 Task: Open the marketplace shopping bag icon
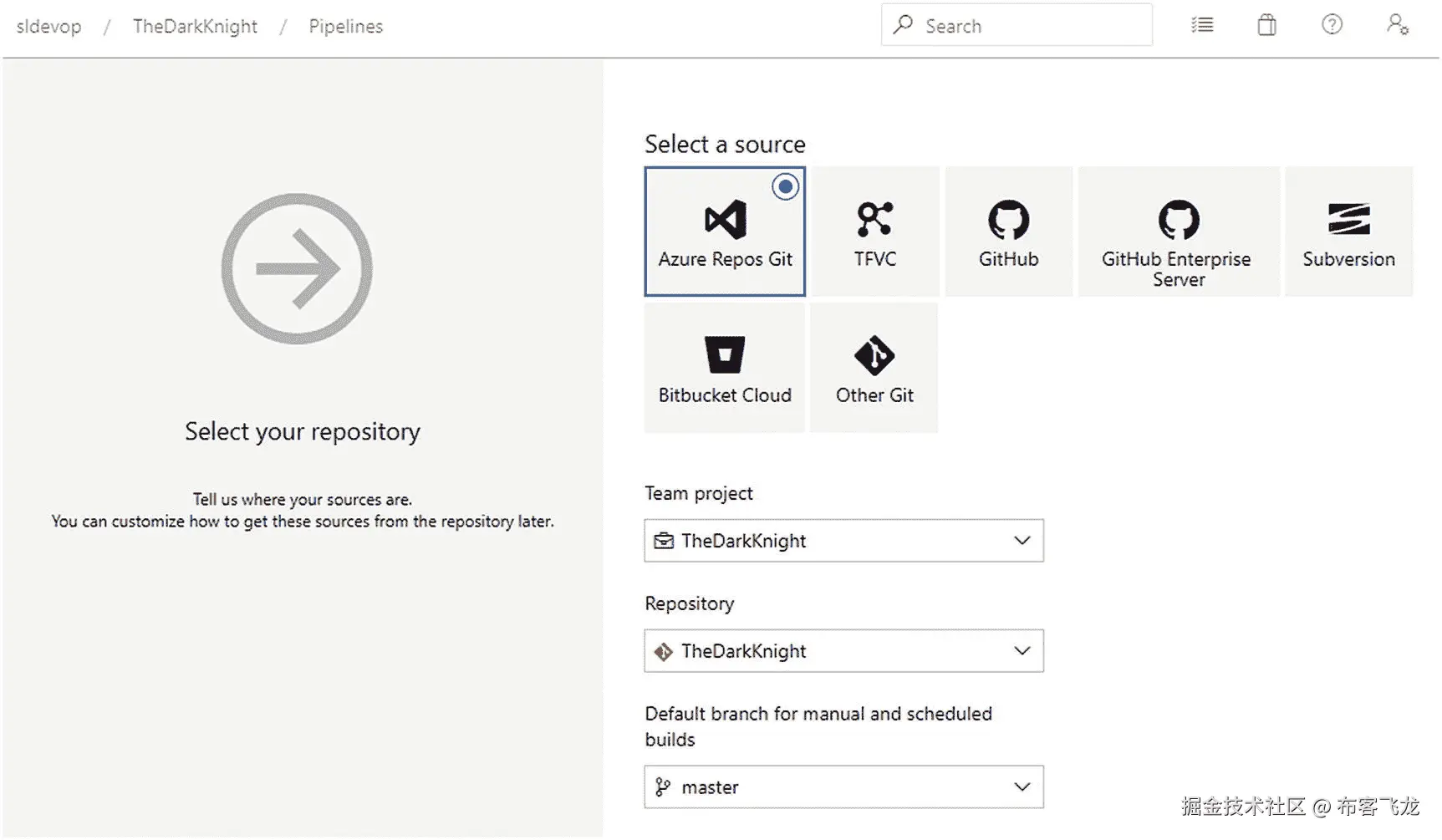click(1266, 25)
